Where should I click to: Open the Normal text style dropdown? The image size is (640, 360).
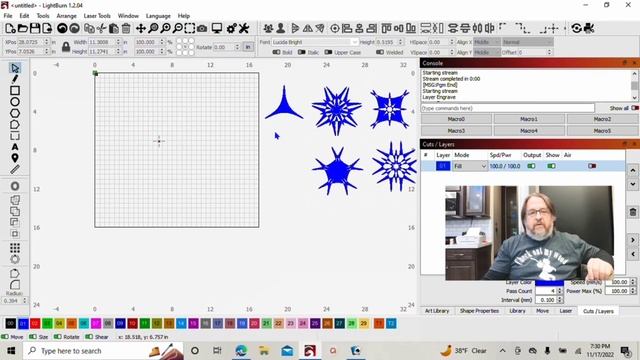(527, 42)
